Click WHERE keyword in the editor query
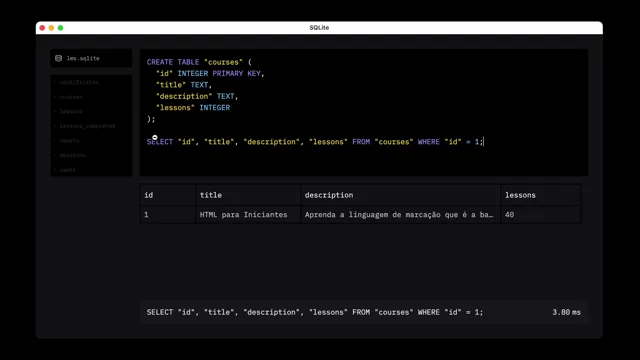The image size is (640, 360). [x=429, y=142]
